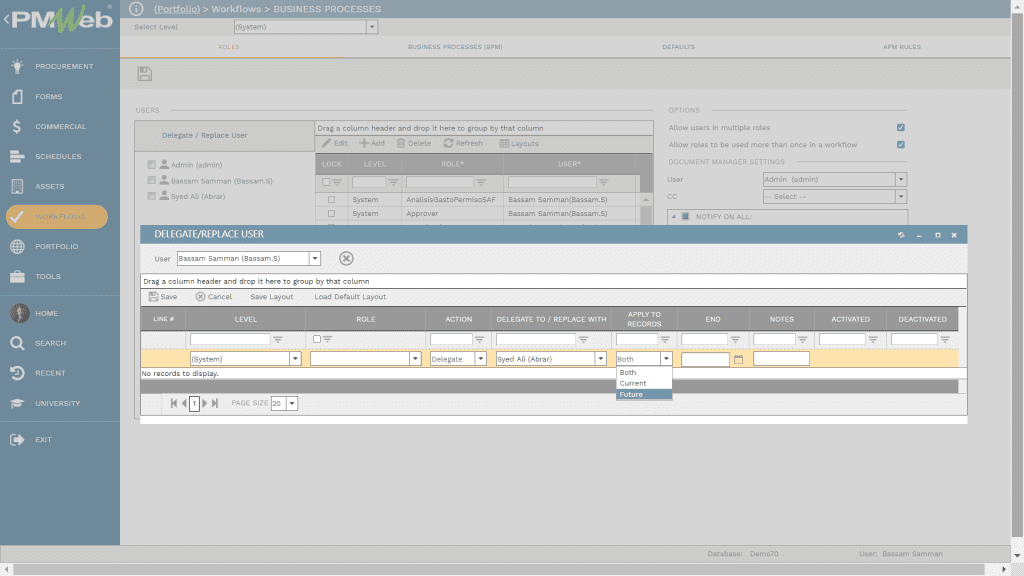Open the Delegate To Syed Ali dropdown

point(600,359)
